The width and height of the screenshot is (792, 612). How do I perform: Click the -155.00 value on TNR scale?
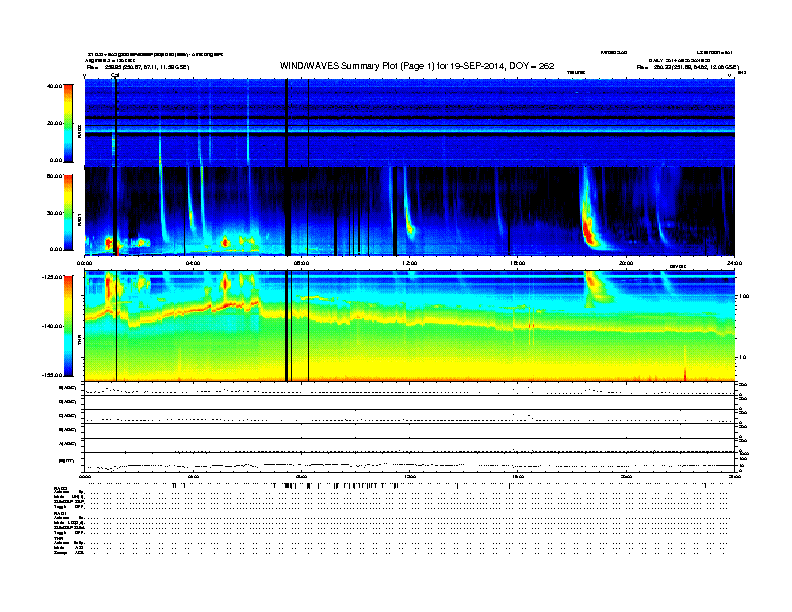coord(53,375)
